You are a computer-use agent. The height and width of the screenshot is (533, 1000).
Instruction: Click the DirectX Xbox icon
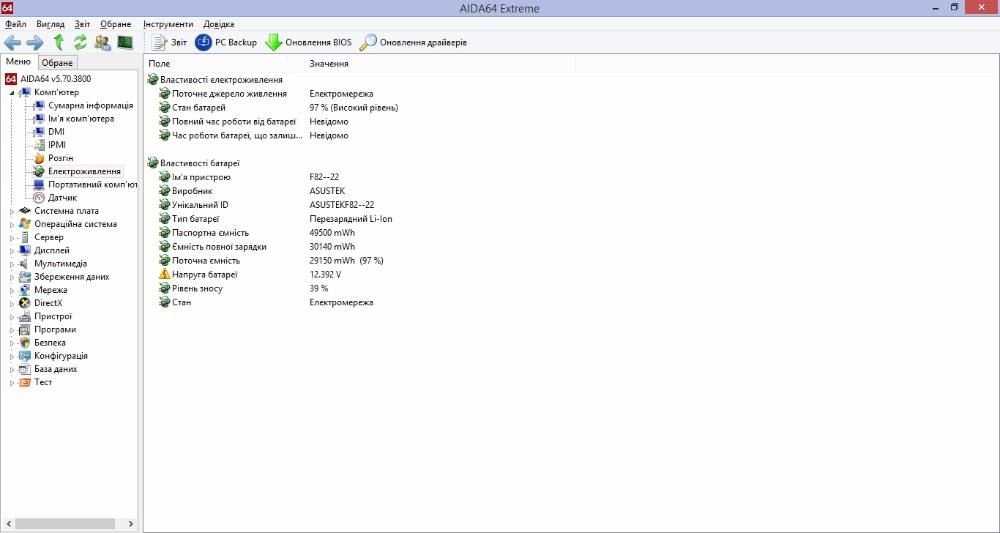pos(25,303)
